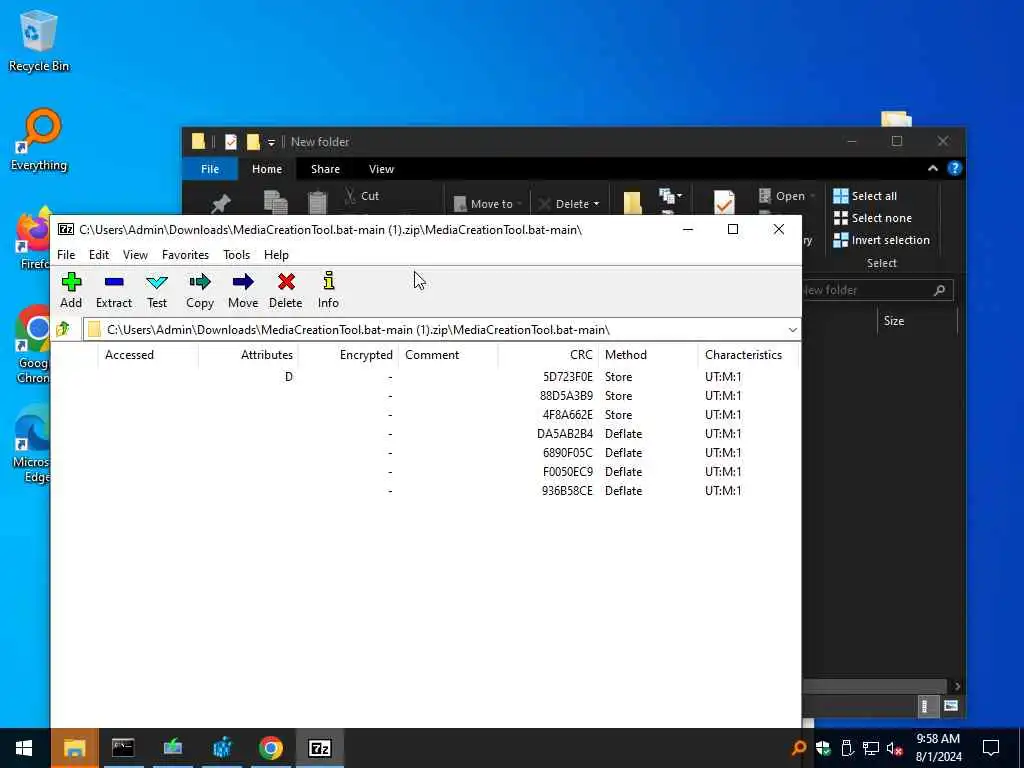Viewport: 1024px width, 768px height.
Task: Click Select none in Explorer ribbon
Action: pyautogui.click(x=872, y=218)
